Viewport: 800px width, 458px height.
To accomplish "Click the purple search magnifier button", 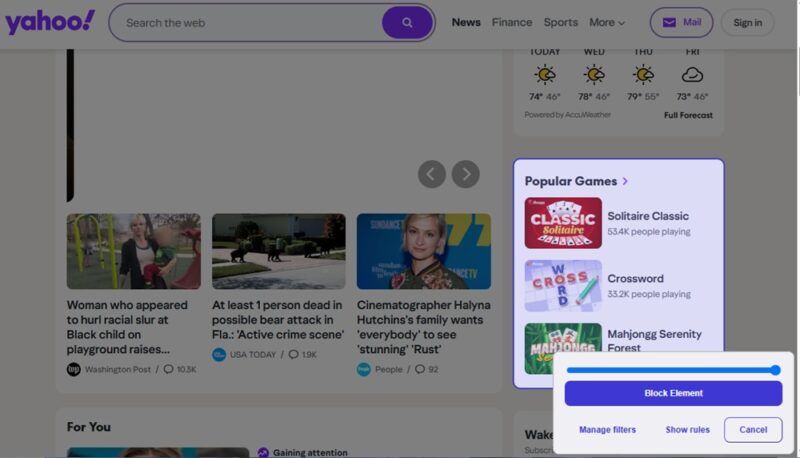I will pyautogui.click(x=407, y=22).
